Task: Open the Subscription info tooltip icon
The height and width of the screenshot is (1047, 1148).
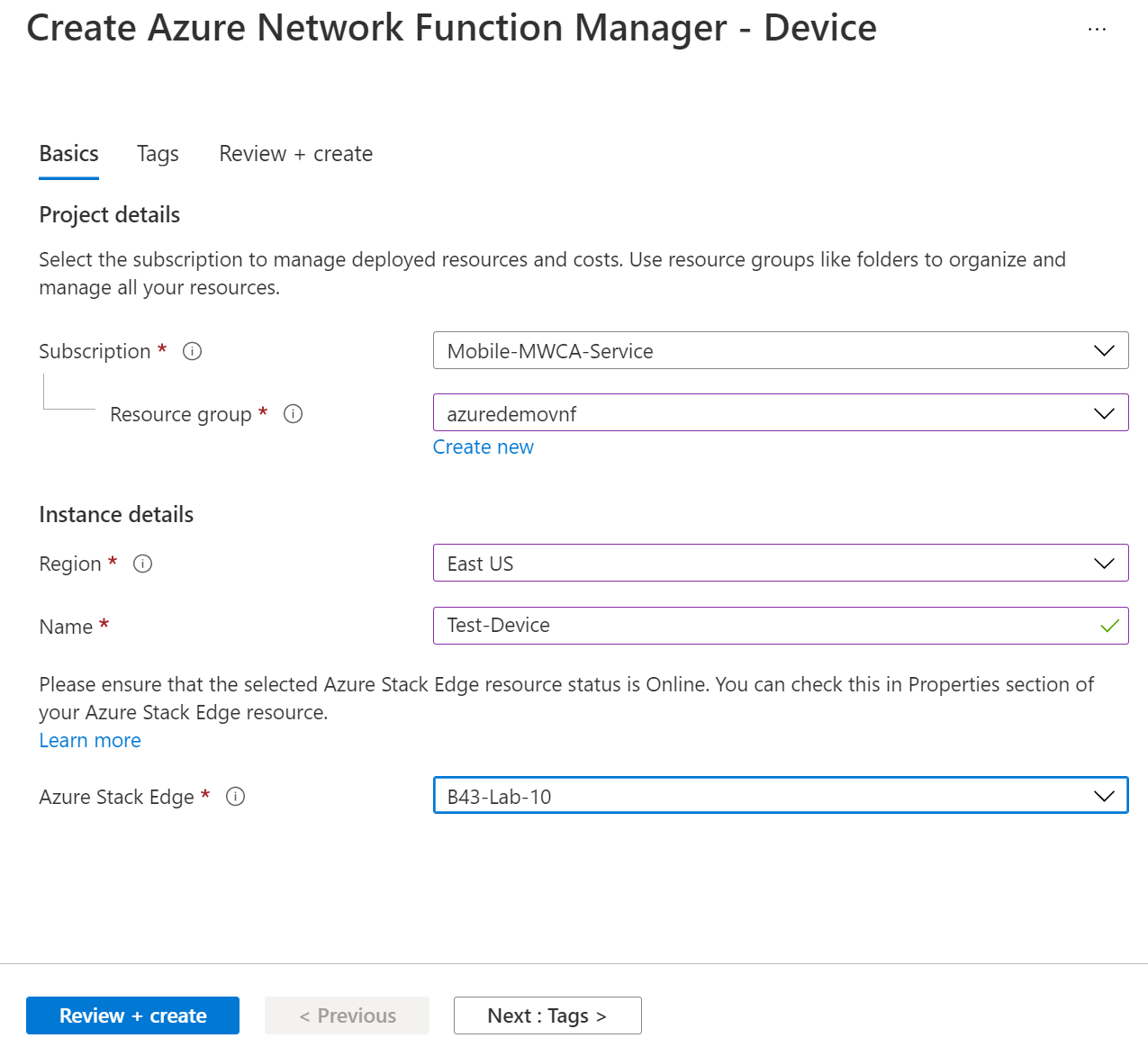Action: (x=192, y=351)
